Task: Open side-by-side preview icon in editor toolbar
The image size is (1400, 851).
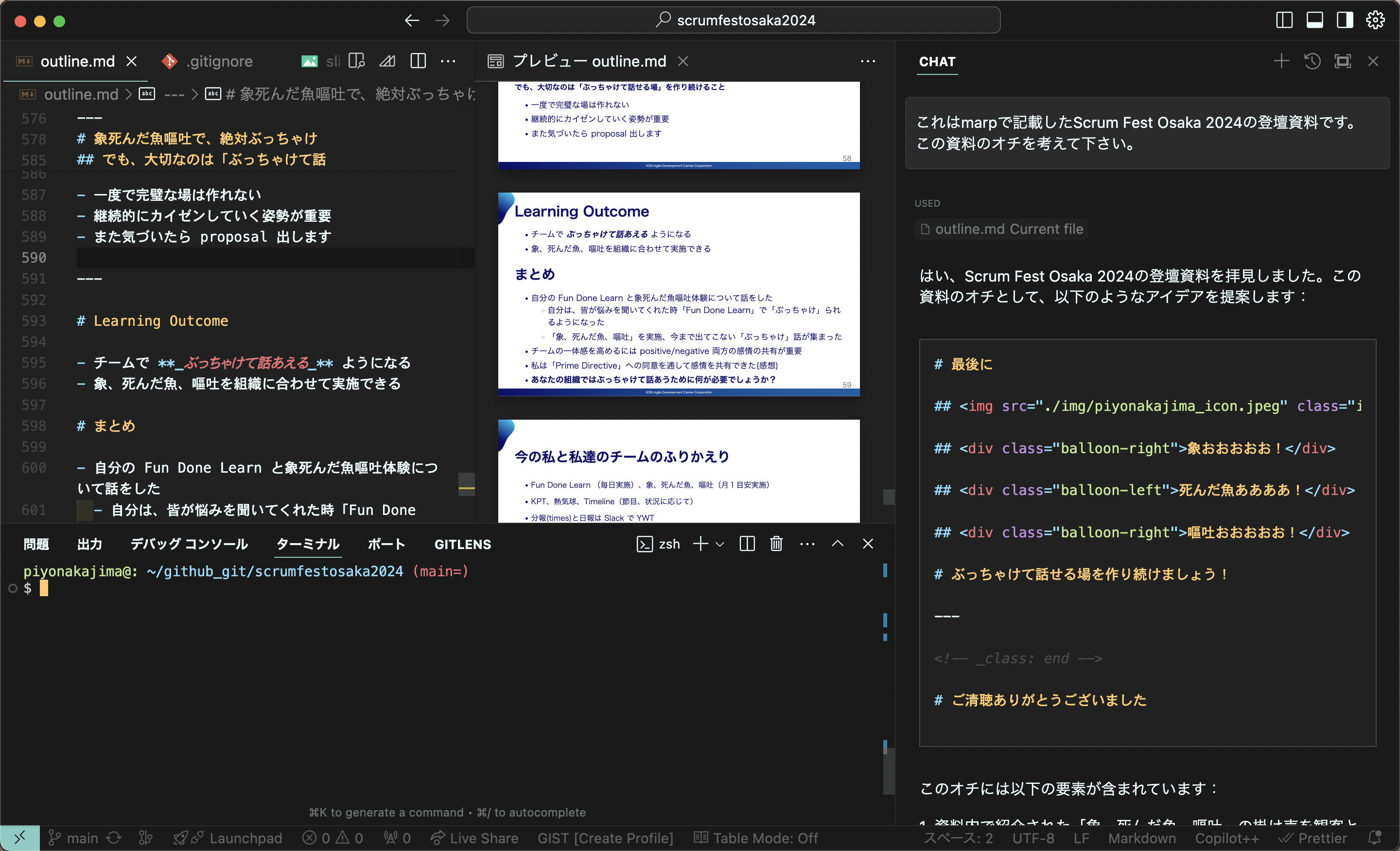Action: coord(357,61)
